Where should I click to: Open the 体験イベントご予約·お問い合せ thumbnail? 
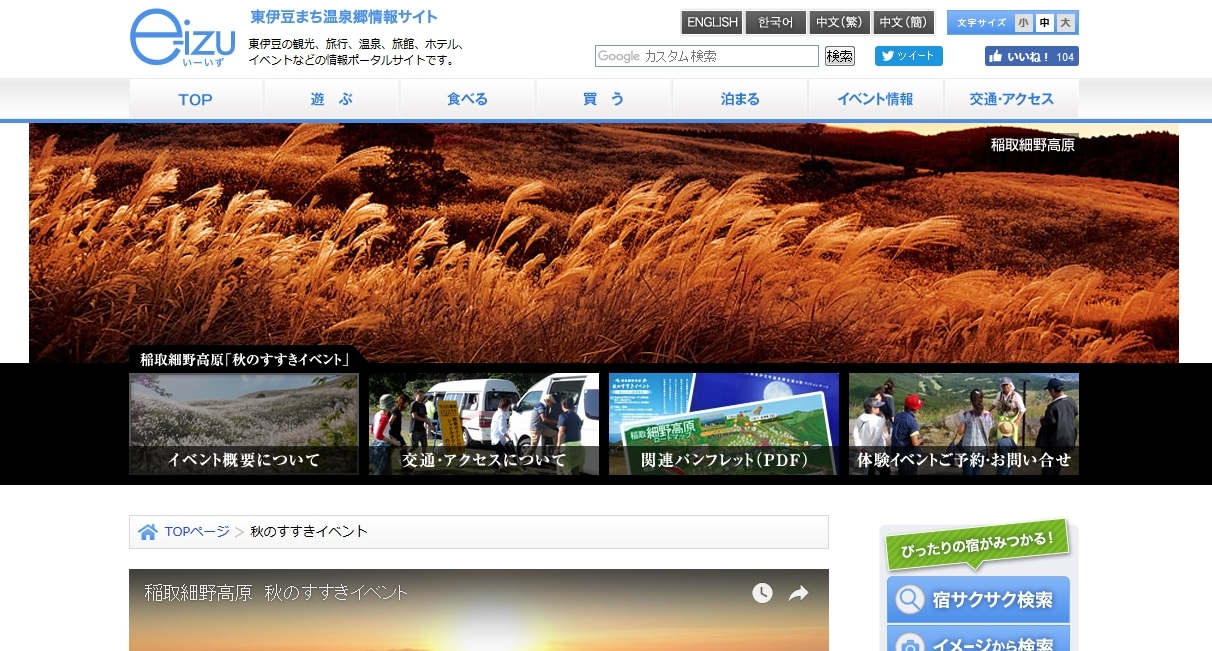coord(964,424)
